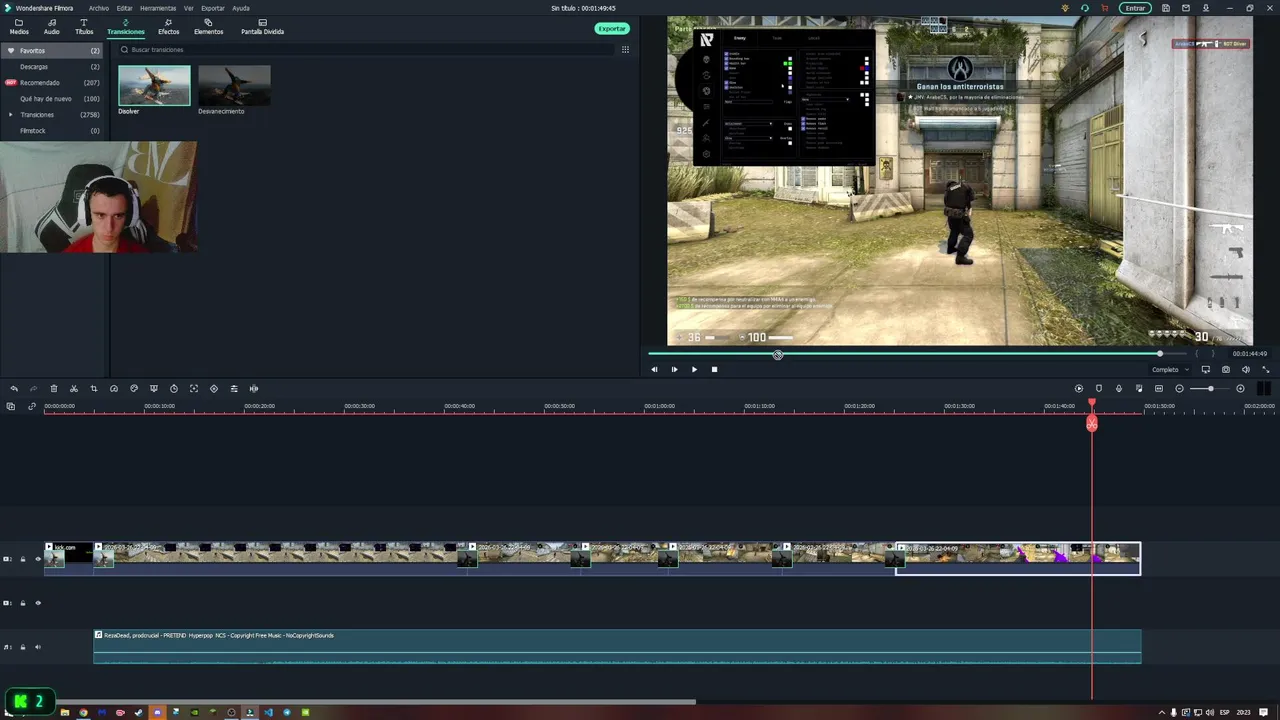Click the preview display monitor icon
This screenshot has width=1280, height=720.
pos(1206,369)
